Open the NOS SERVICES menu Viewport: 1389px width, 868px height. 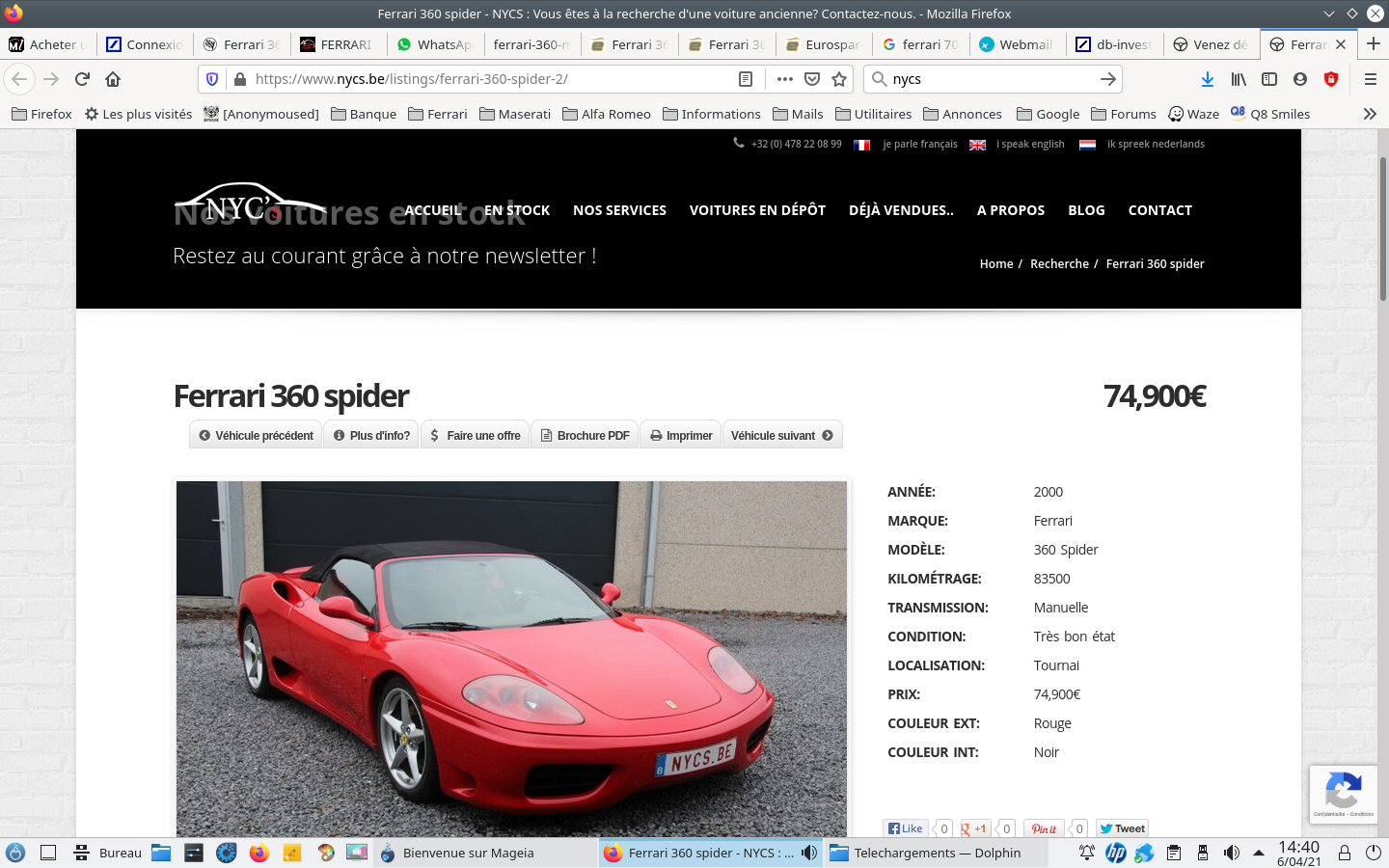619,210
